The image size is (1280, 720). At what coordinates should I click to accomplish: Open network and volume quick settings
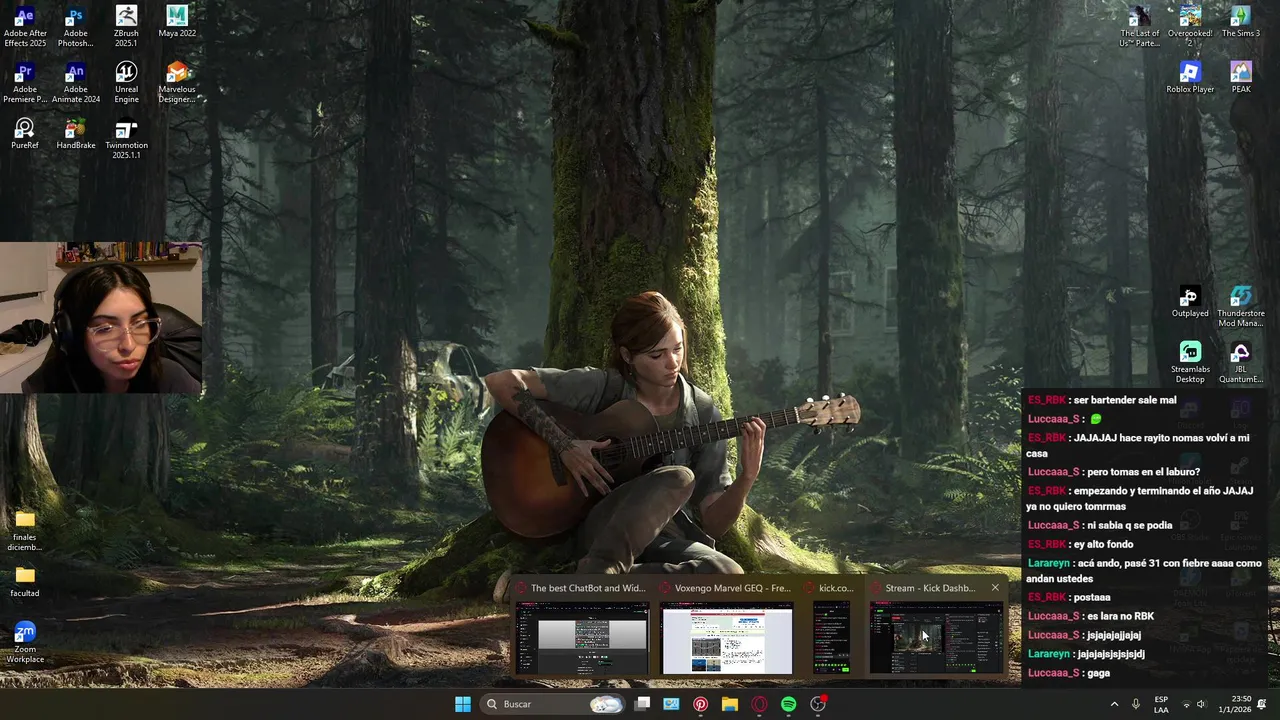(1194, 704)
